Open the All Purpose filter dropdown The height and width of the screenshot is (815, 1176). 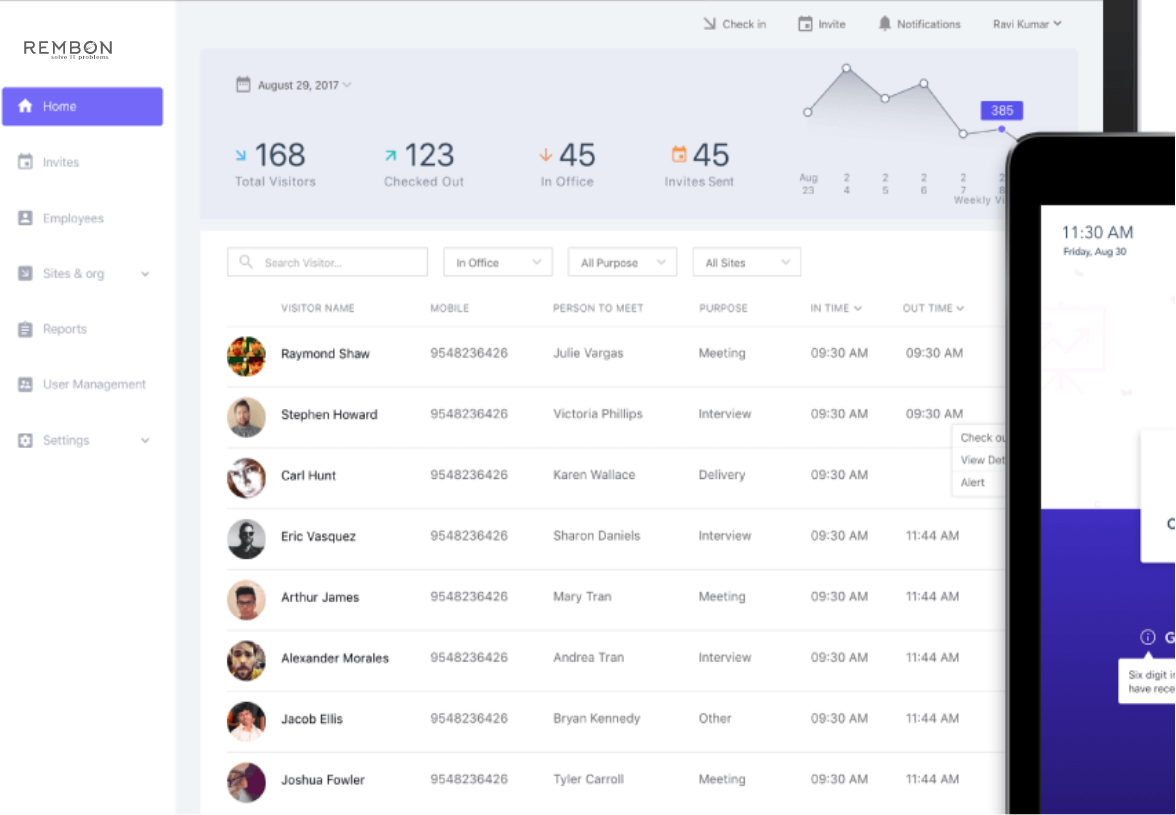point(622,262)
